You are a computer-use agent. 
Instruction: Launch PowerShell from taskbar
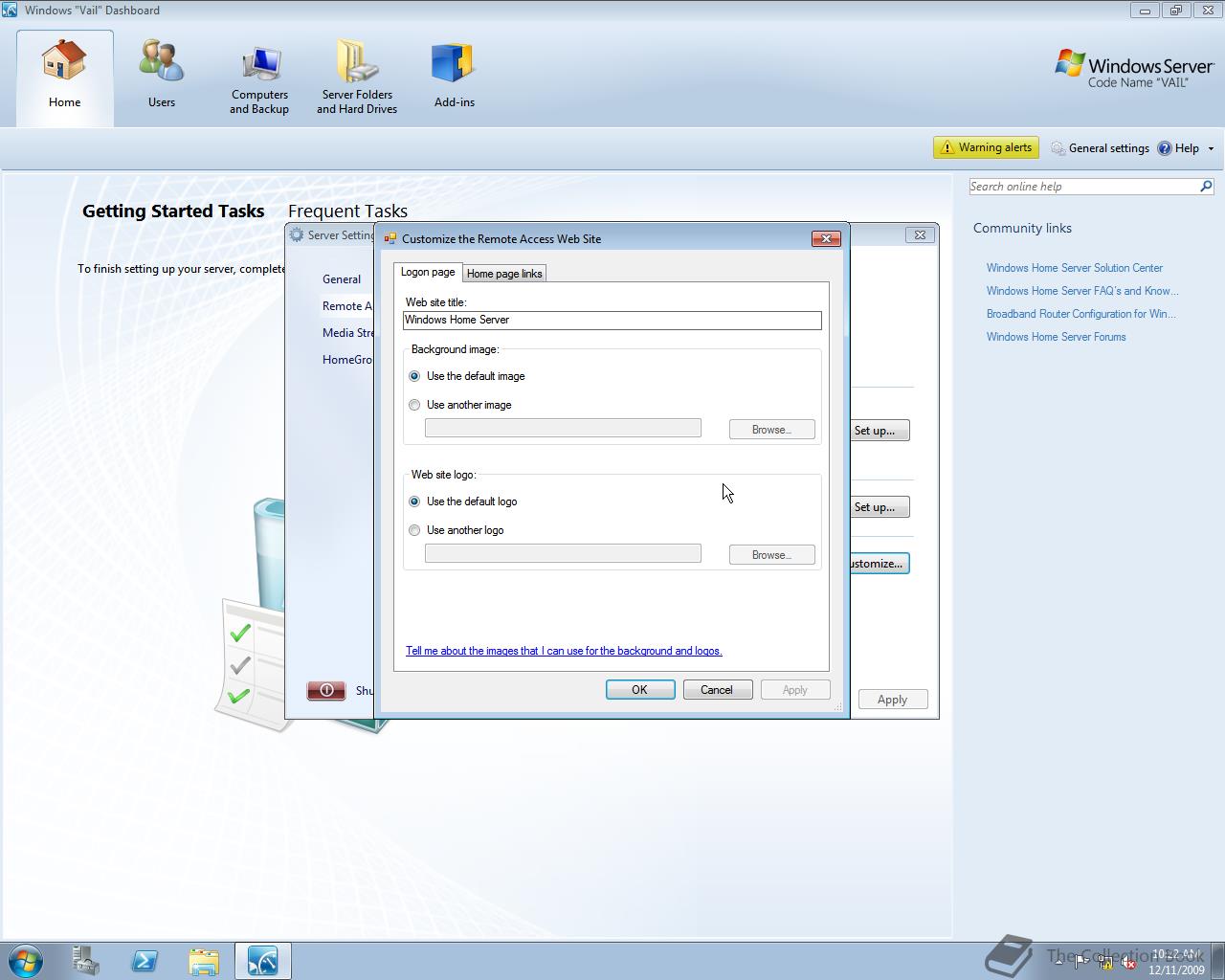tap(145, 961)
